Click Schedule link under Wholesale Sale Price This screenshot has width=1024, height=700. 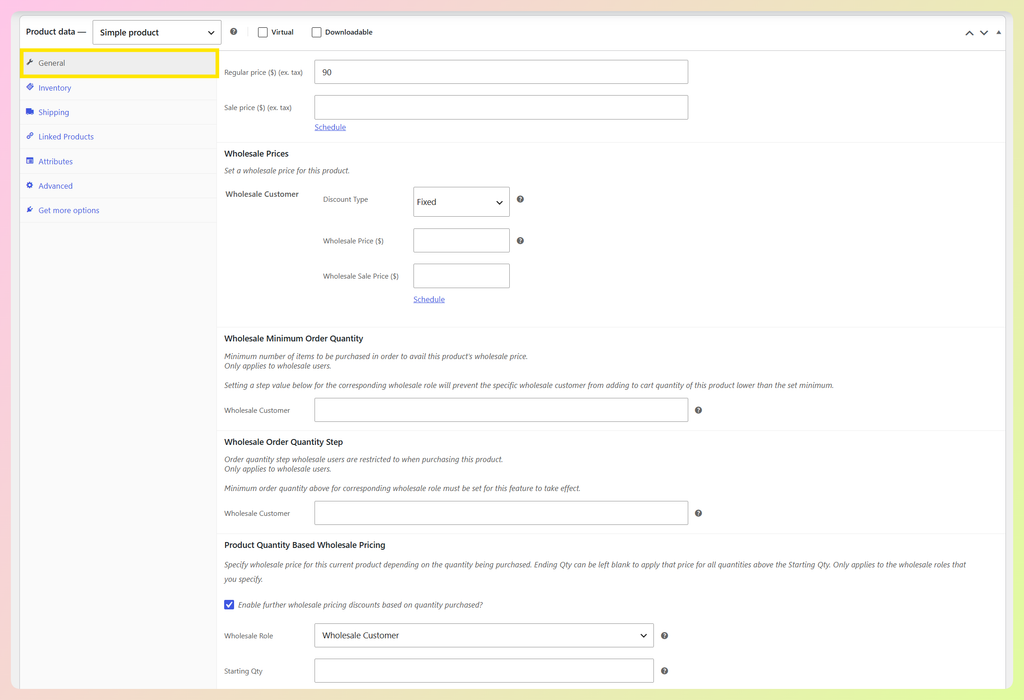[429, 299]
